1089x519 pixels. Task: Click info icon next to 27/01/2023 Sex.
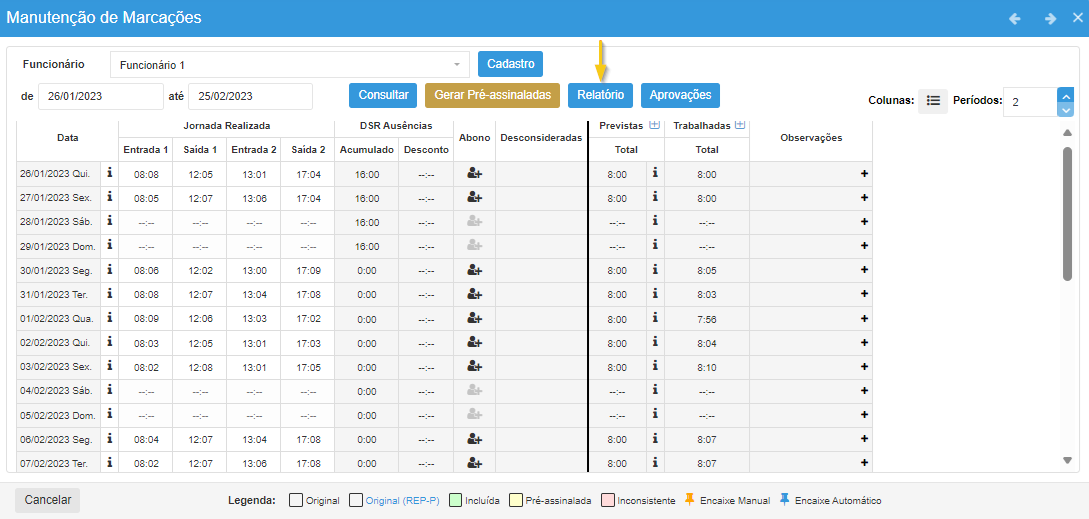[109, 197]
